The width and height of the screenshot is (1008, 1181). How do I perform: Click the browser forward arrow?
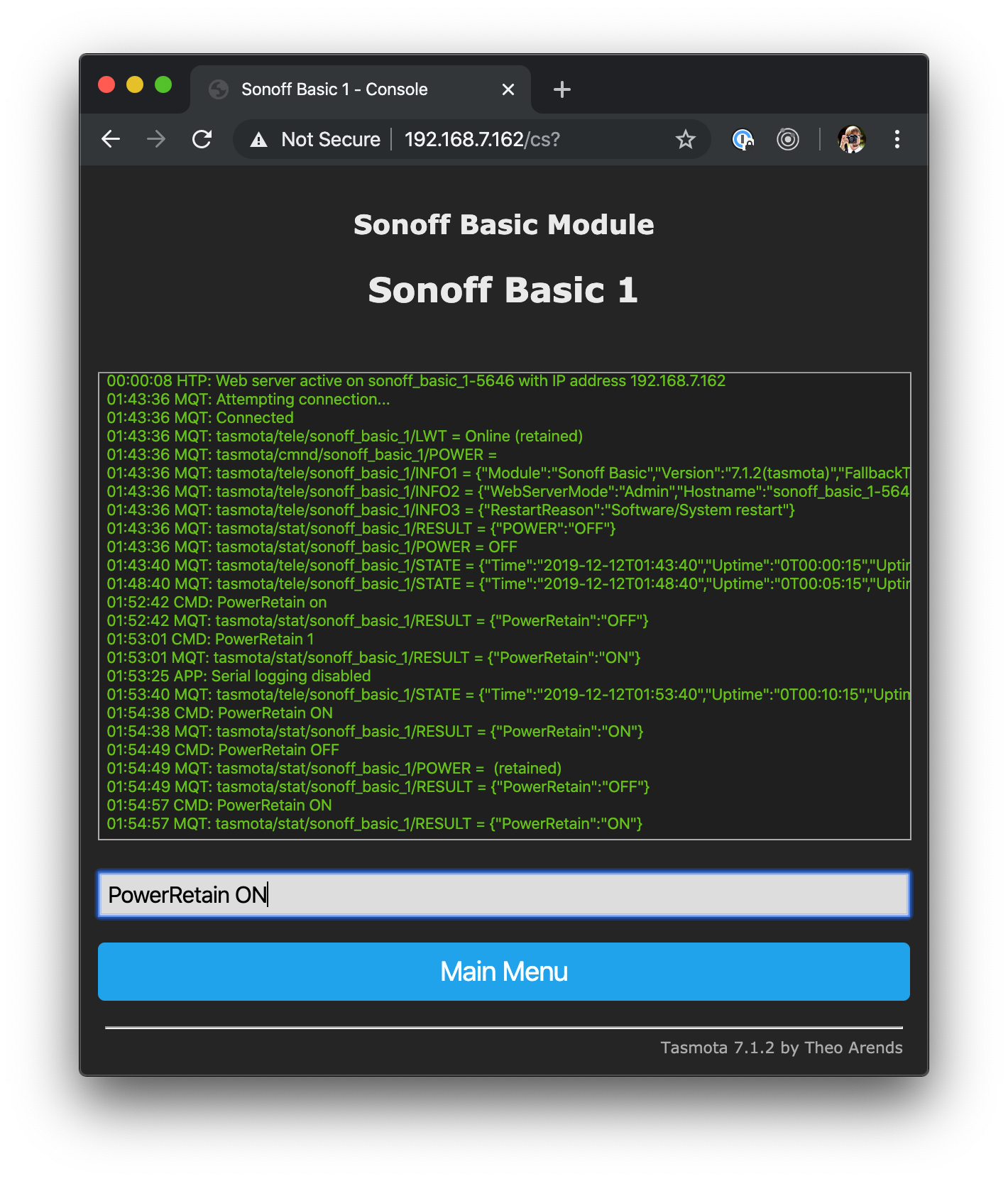click(x=156, y=139)
